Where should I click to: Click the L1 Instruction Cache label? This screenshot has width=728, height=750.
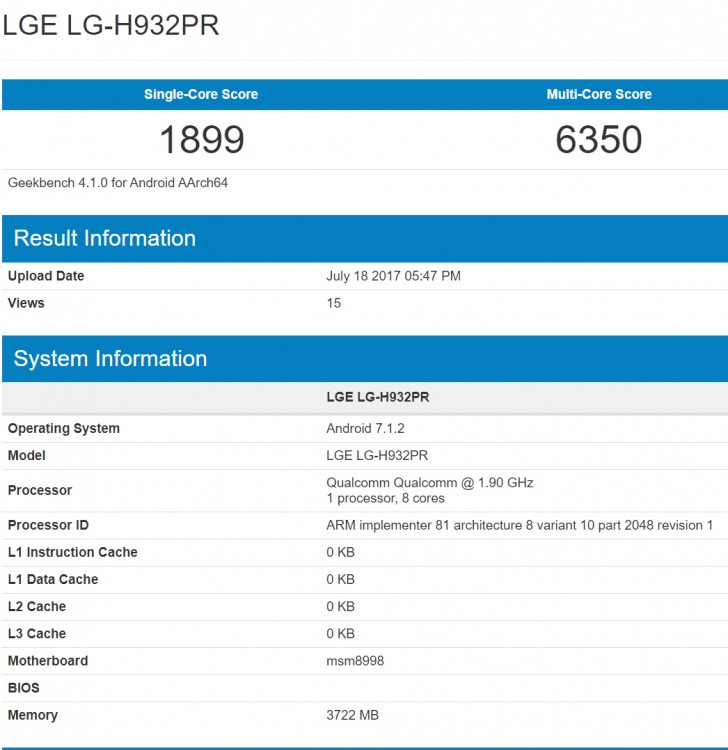click(x=72, y=552)
